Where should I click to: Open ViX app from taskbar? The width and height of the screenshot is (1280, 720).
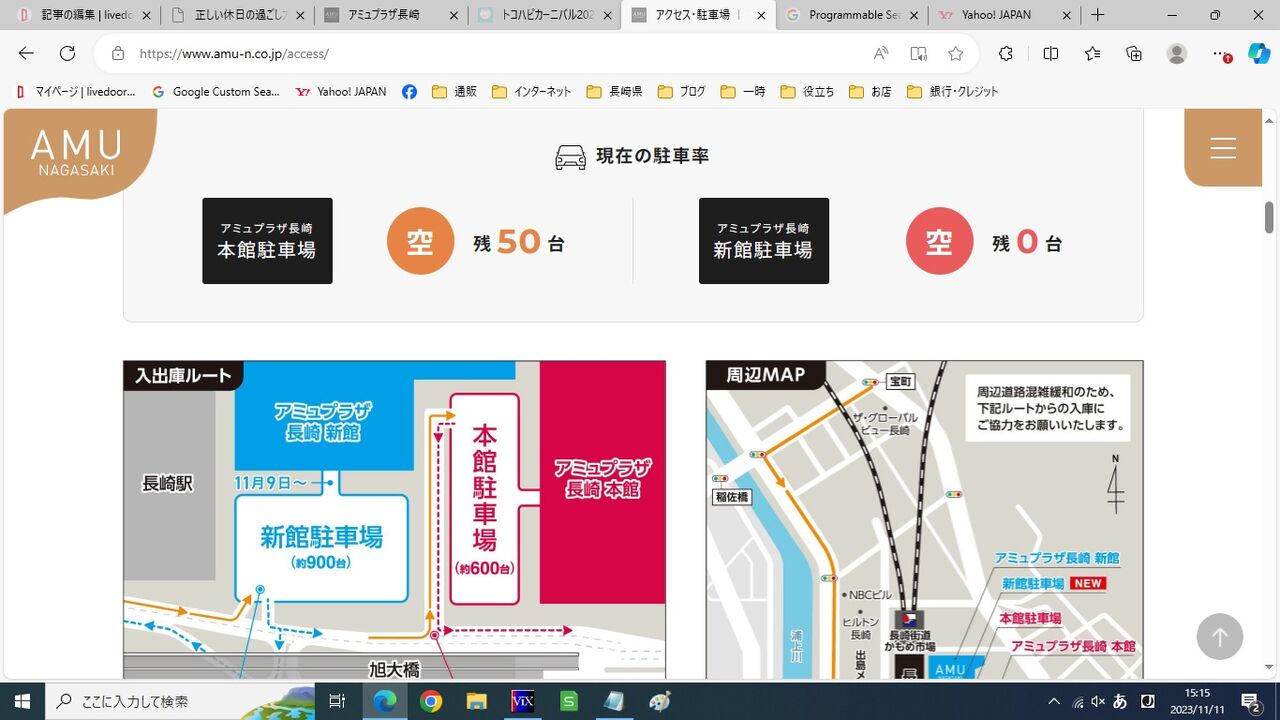(x=522, y=701)
